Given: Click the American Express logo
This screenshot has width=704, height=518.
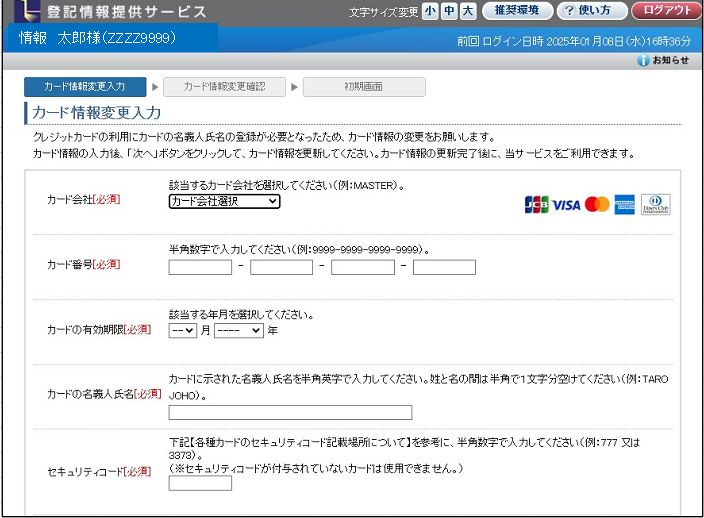Looking at the screenshot, I should [x=625, y=205].
